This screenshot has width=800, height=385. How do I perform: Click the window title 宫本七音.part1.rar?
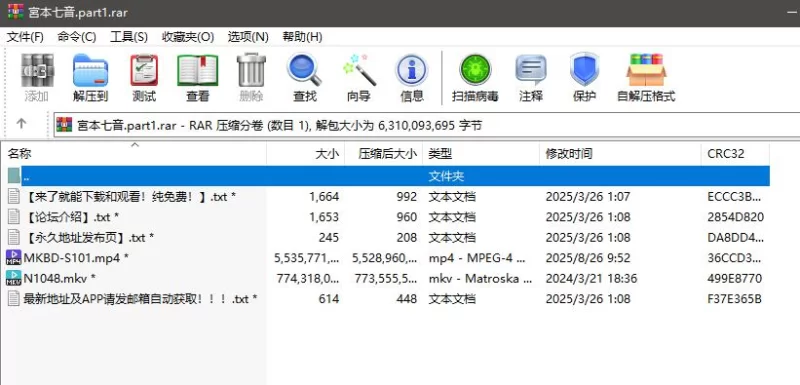[78, 12]
